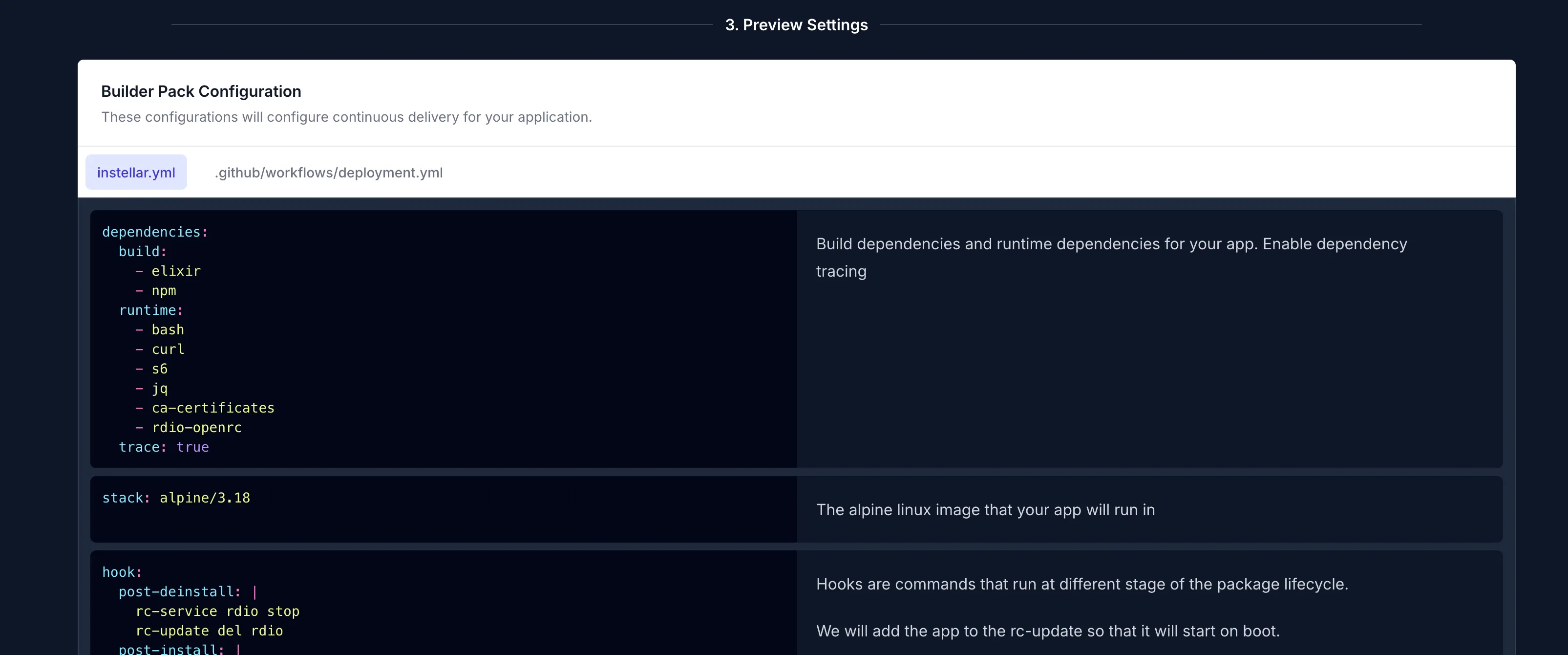
Task: Click the 'dependencies:' key in code
Action: point(155,232)
